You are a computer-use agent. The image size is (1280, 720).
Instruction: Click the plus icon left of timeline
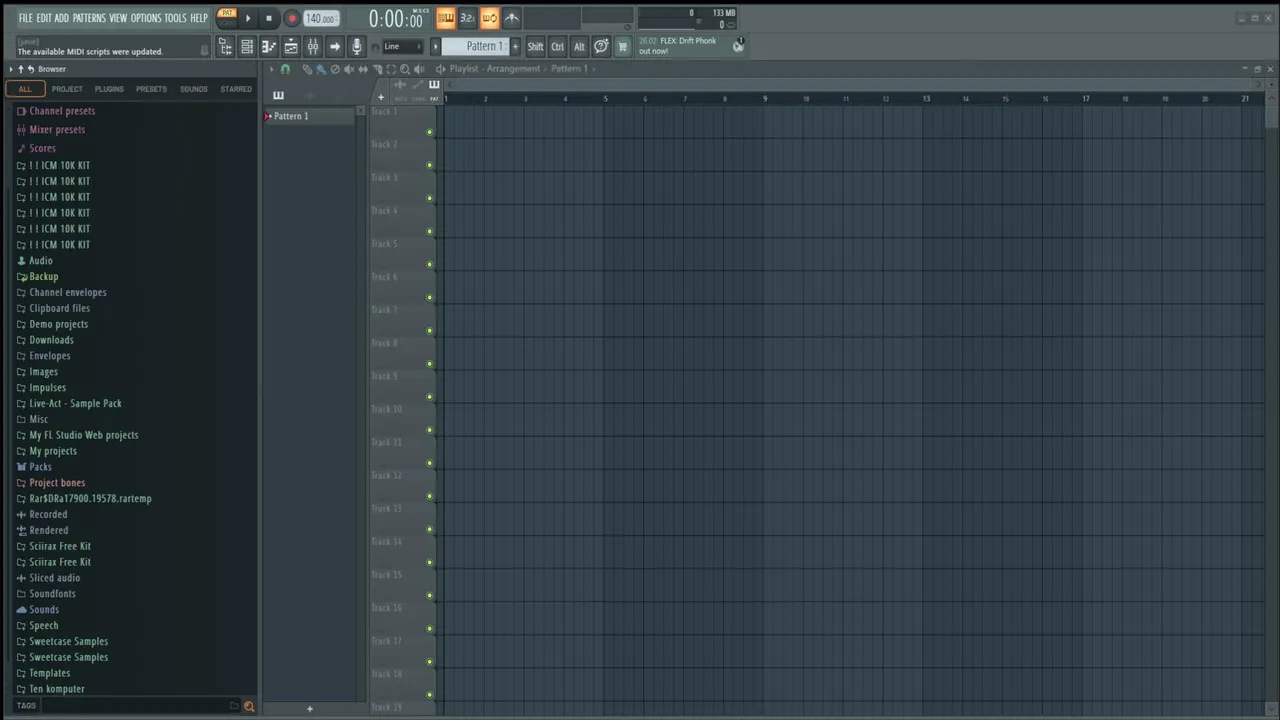381,97
